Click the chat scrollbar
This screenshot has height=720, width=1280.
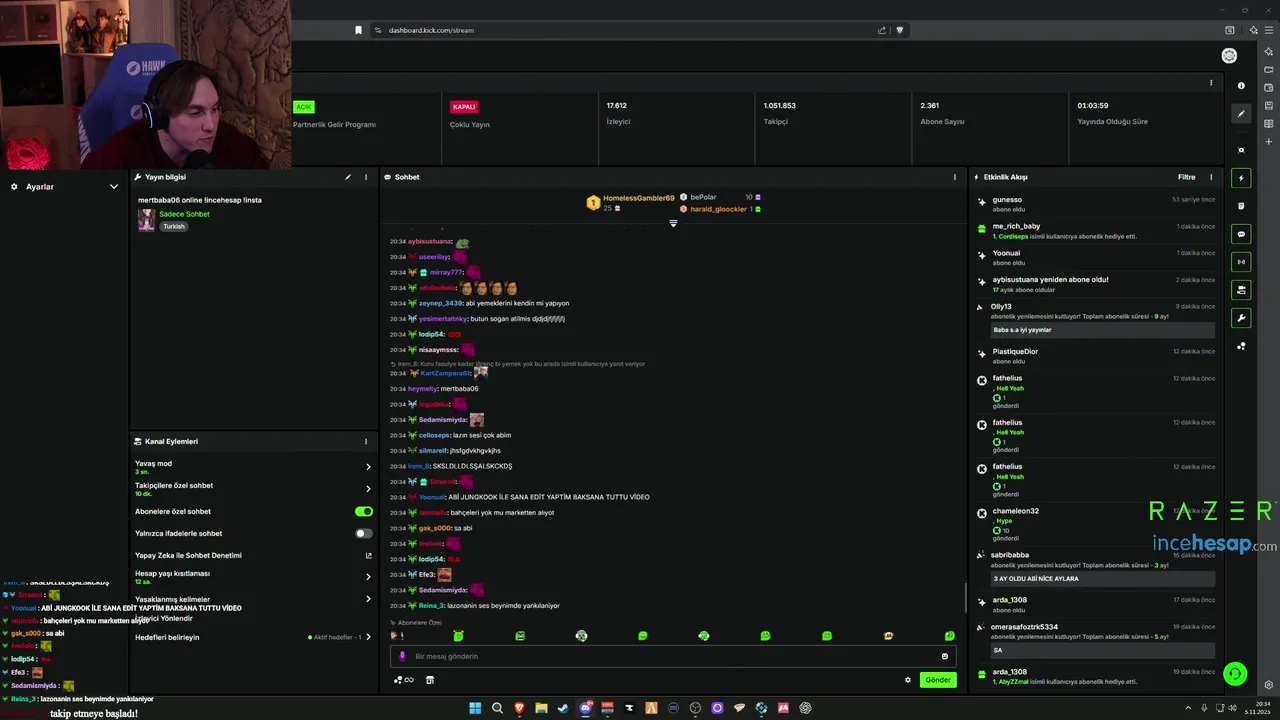965,598
